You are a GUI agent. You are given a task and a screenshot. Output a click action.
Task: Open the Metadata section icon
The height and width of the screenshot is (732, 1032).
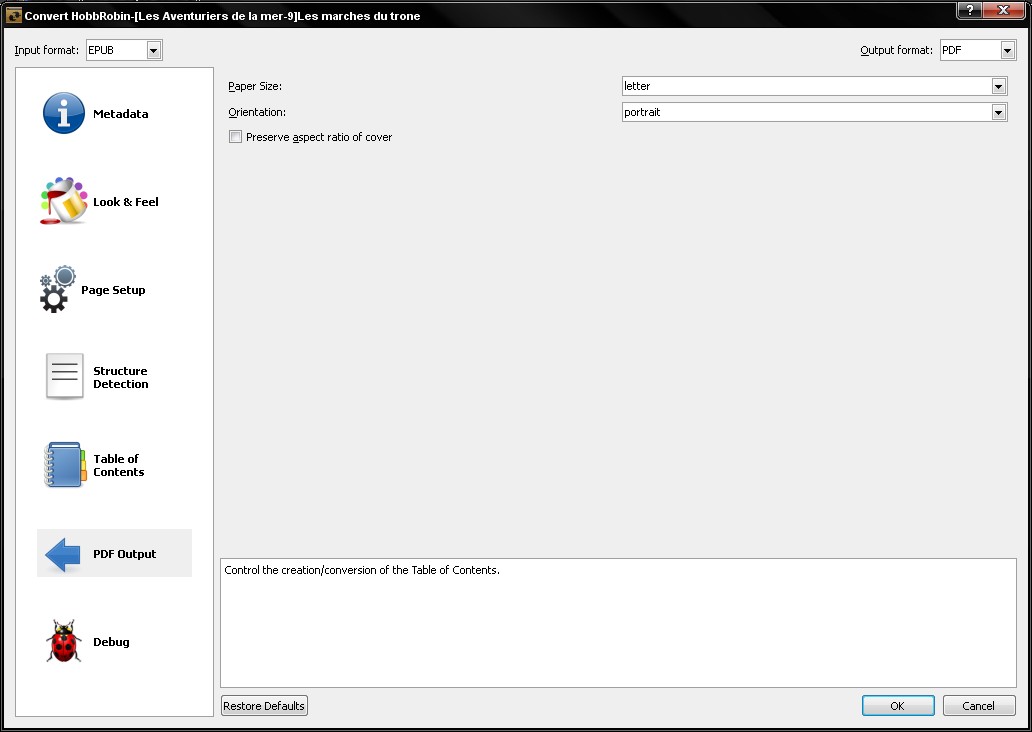click(x=64, y=113)
